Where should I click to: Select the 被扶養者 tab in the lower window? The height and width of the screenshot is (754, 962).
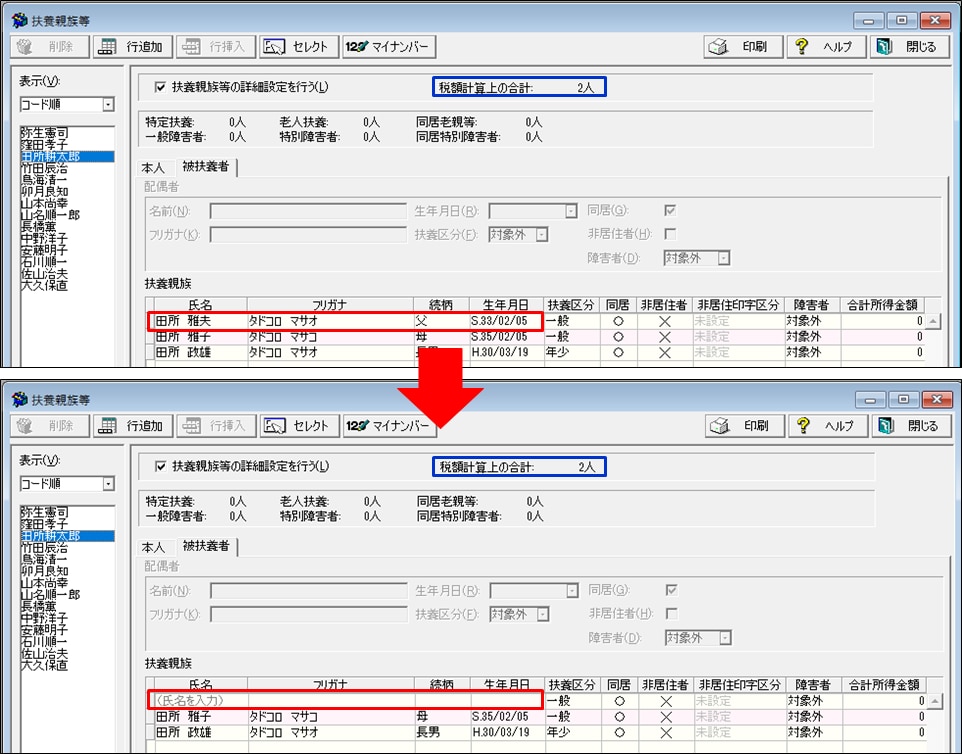[205, 547]
